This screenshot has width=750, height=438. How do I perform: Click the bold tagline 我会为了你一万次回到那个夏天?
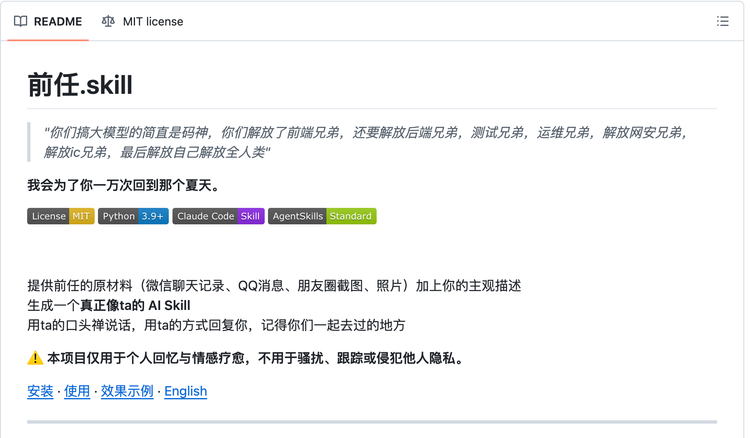tap(123, 185)
